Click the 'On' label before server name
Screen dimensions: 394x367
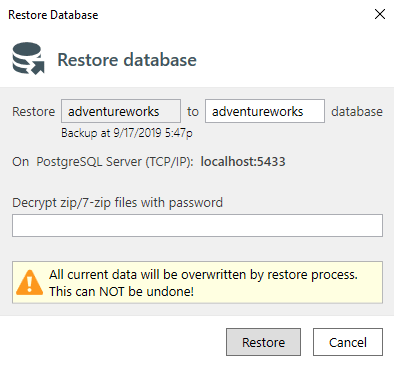[x=21, y=162]
